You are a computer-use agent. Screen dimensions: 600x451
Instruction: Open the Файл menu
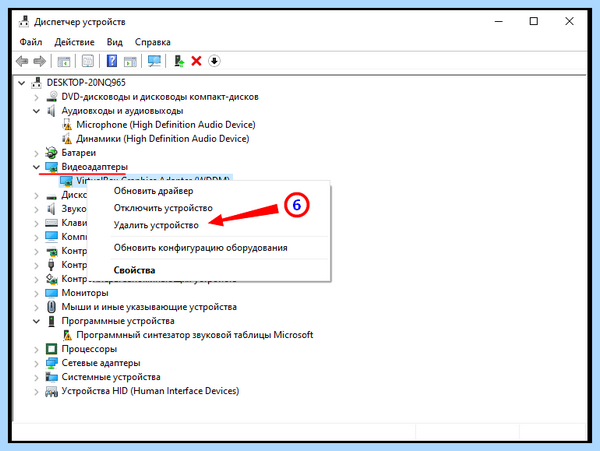click(x=31, y=42)
